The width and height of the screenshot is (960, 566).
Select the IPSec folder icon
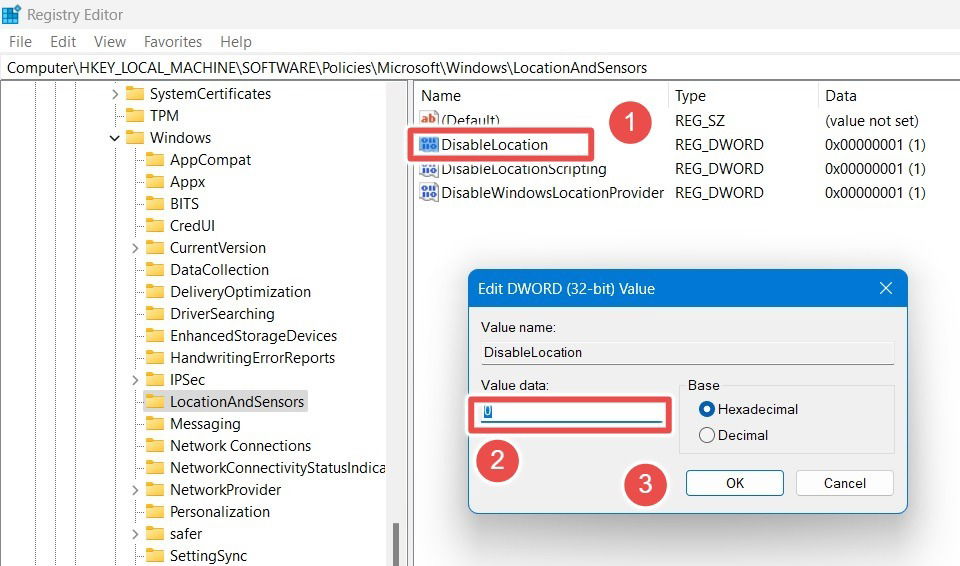click(x=155, y=380)
